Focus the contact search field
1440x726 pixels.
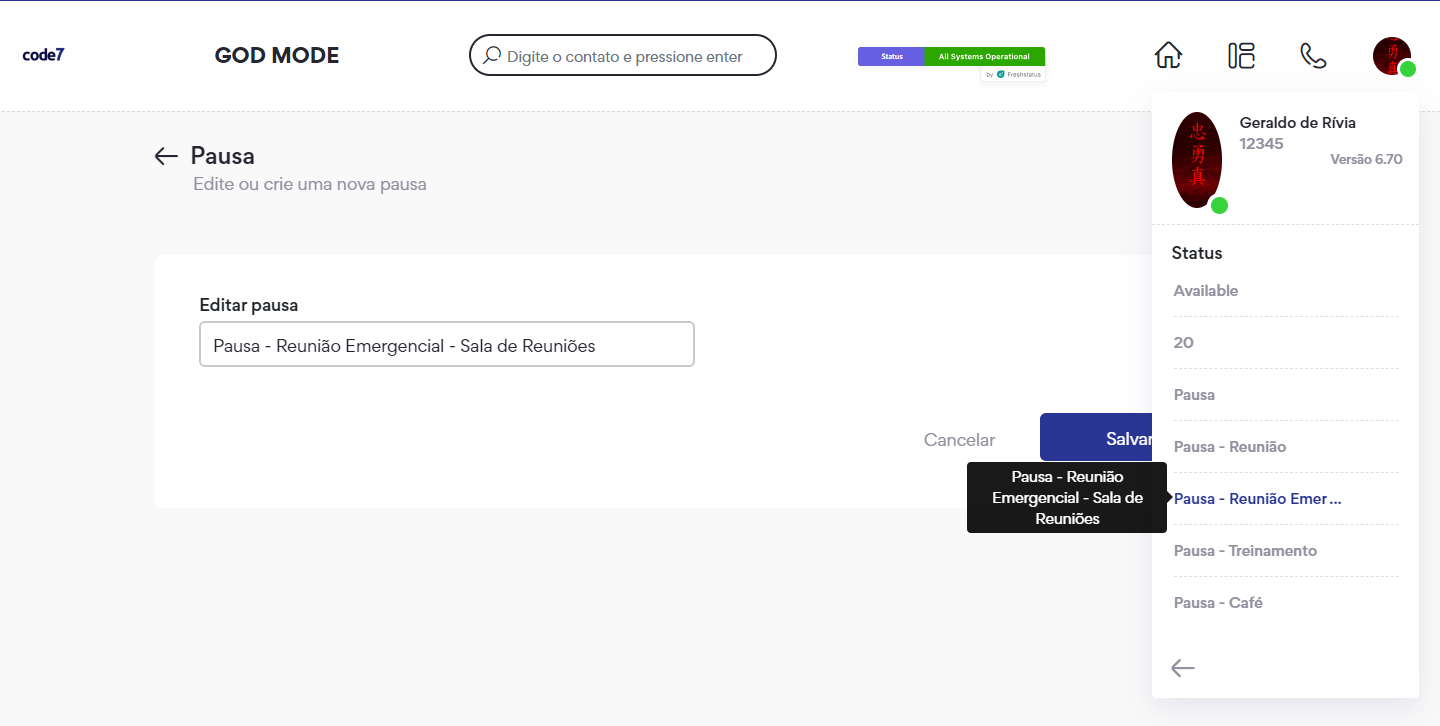pyautogui.click(x=623, y=56)
